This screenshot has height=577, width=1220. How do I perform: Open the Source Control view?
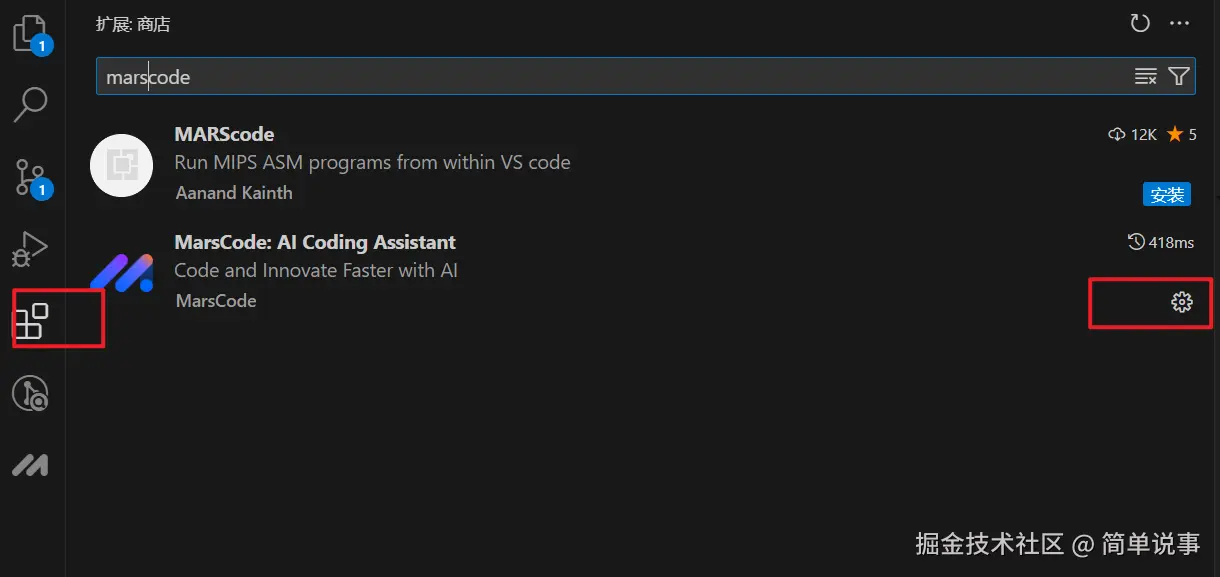coord(30,176)
